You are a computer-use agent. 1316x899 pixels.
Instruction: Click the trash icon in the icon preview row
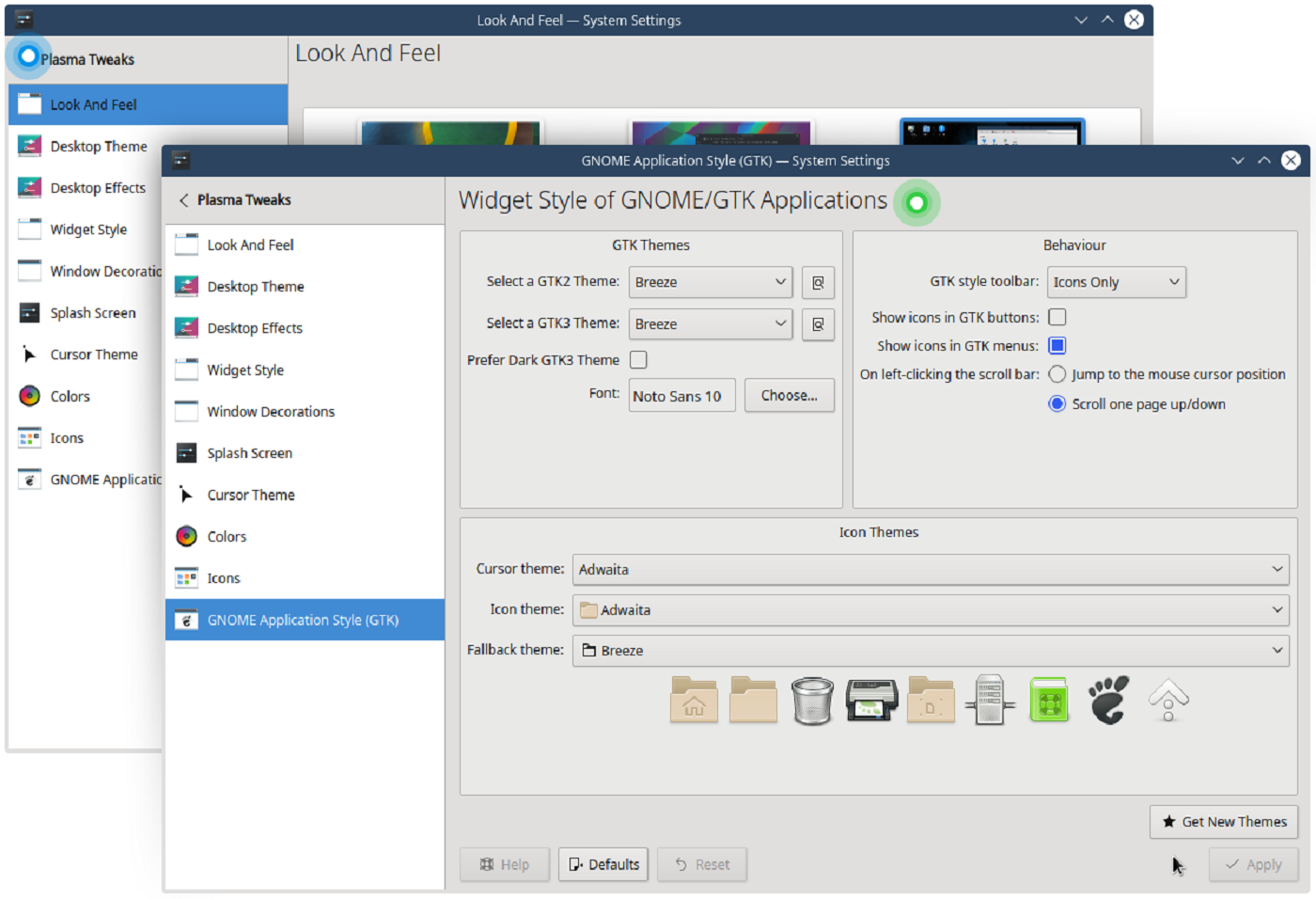click(x=812, y=700)
